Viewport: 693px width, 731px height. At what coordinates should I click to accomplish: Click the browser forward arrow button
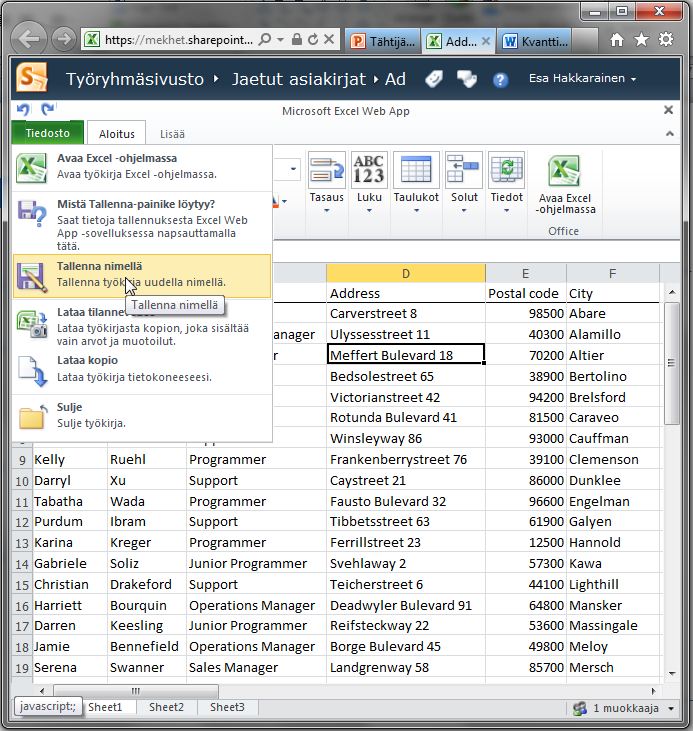tap(63, 39)
